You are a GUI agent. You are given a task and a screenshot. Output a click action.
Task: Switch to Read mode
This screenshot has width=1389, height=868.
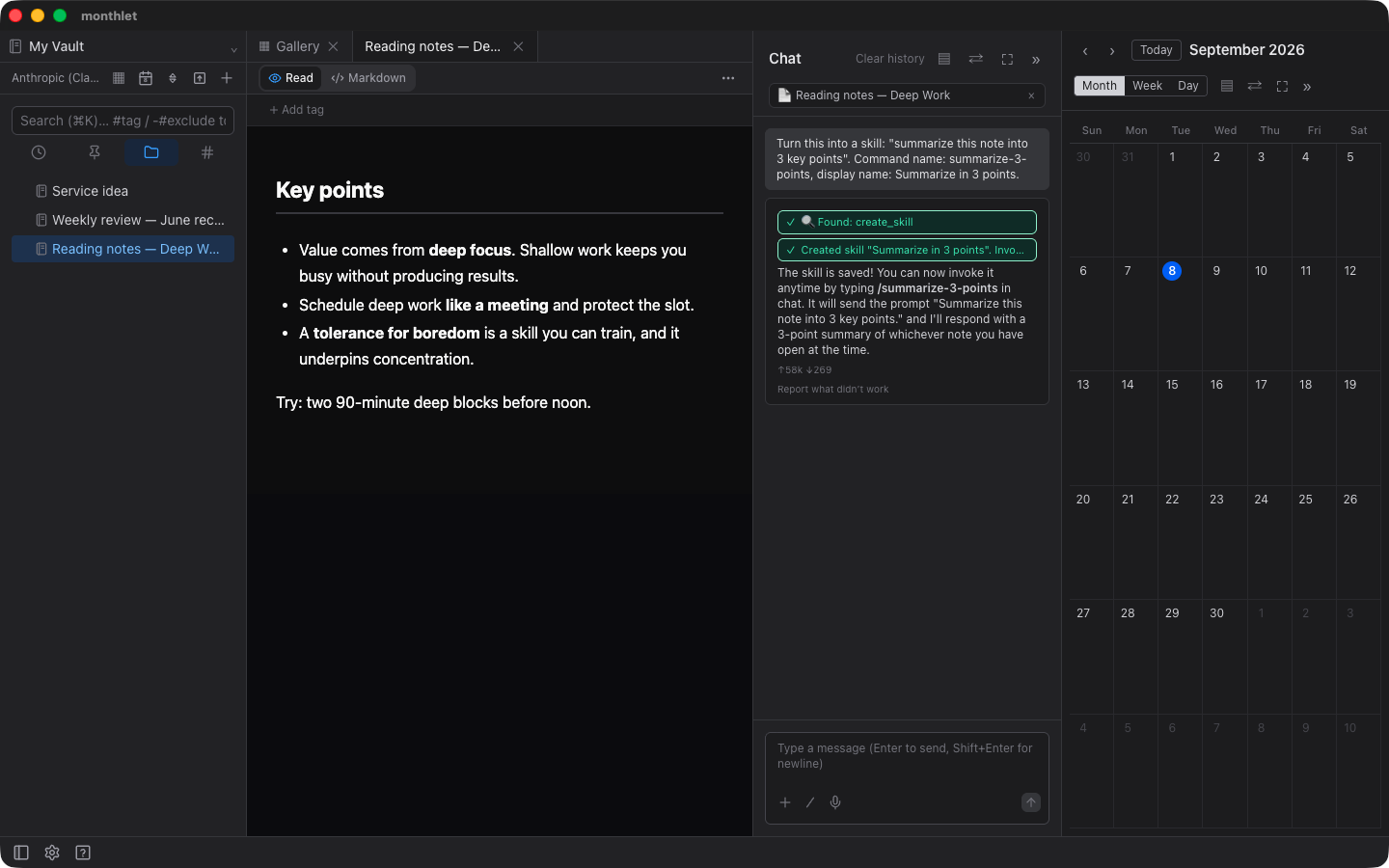pos(291,78)
